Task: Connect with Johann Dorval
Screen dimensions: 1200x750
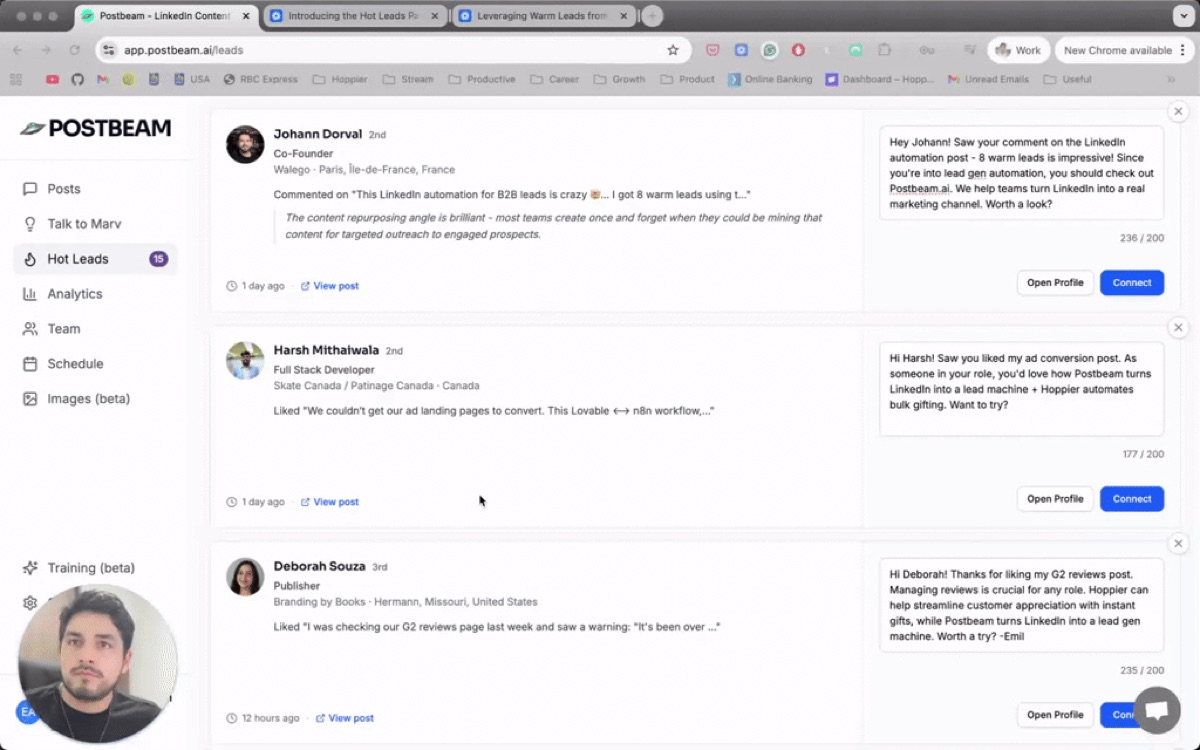Action: pyautogui.click(x=1132, y=282)
